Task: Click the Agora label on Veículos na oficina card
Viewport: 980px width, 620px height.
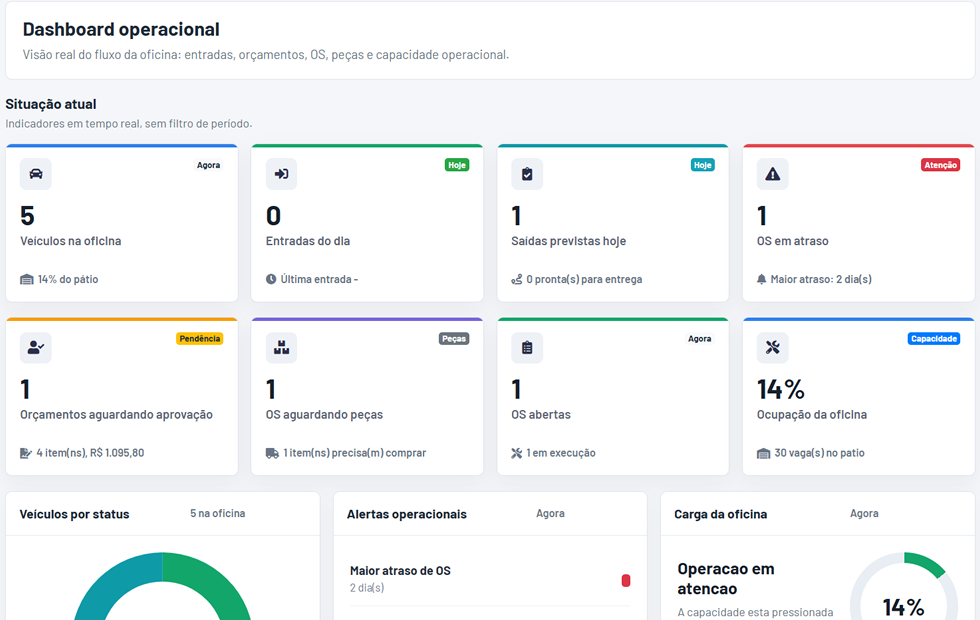Action: [208, 165]
